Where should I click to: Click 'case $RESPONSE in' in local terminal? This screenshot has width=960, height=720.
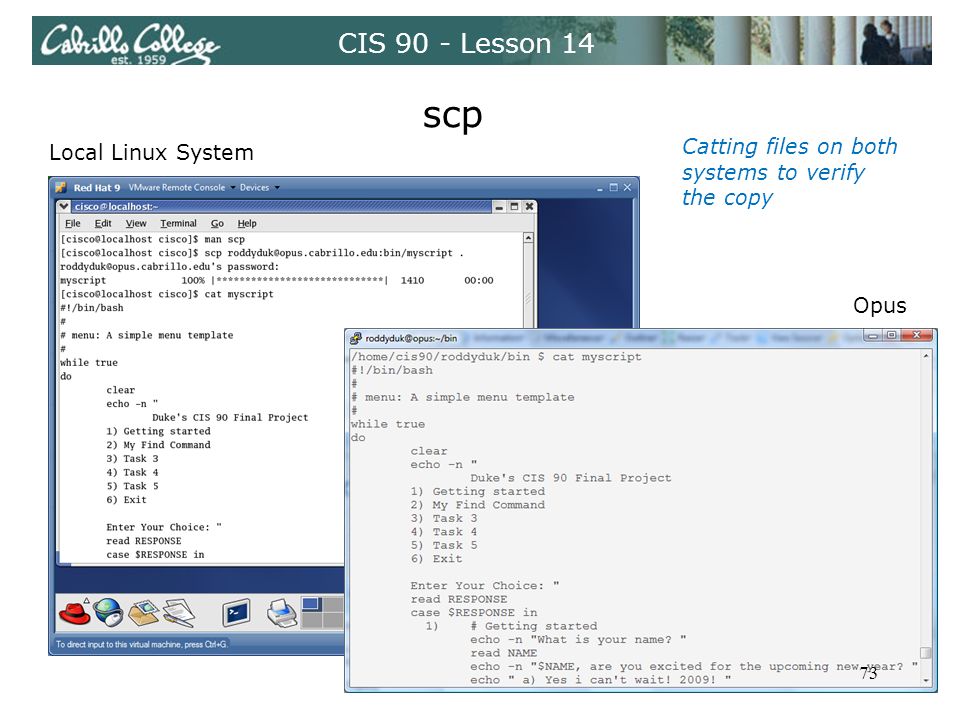[155, 555]
